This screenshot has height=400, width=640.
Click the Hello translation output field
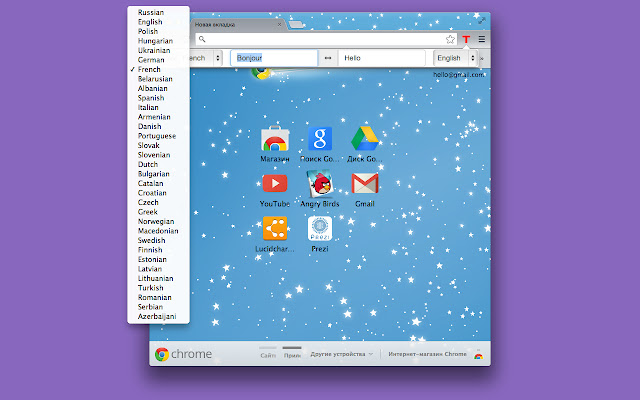[382, 58]
